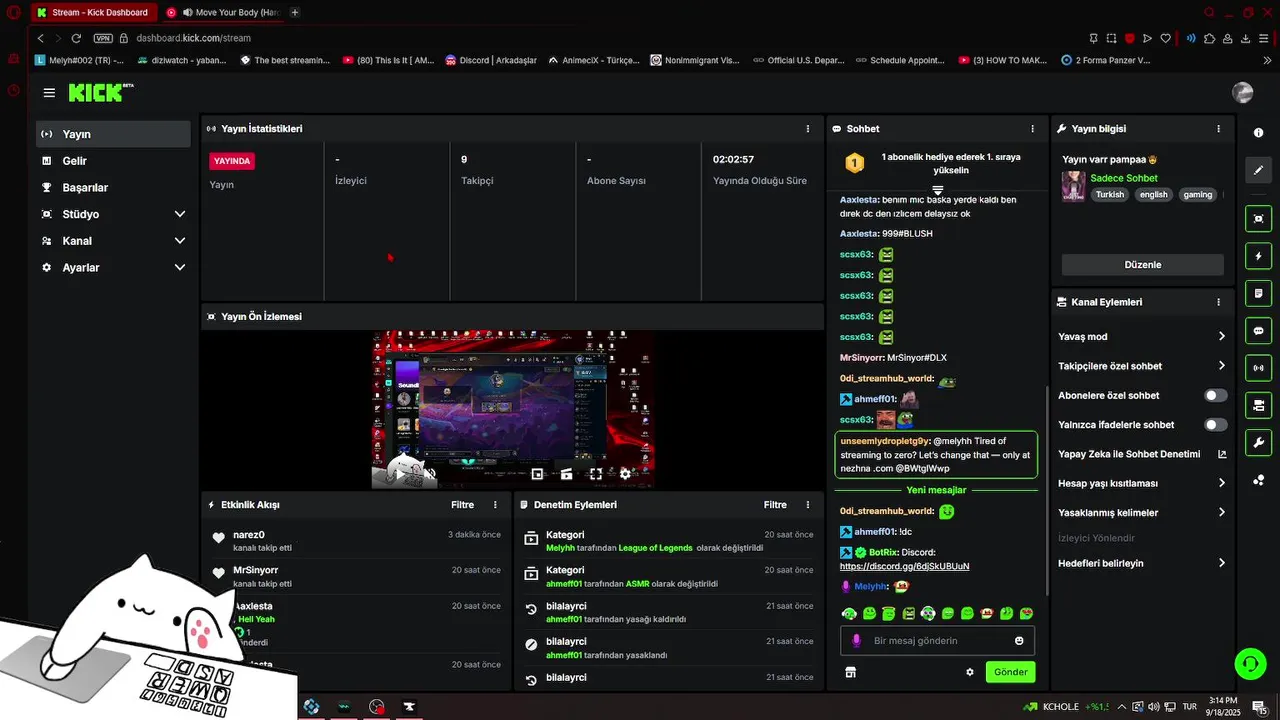Screen dimensions: 1280x720
Task: Open Yavaş mod options arrow
Action: coord(1222,337)
